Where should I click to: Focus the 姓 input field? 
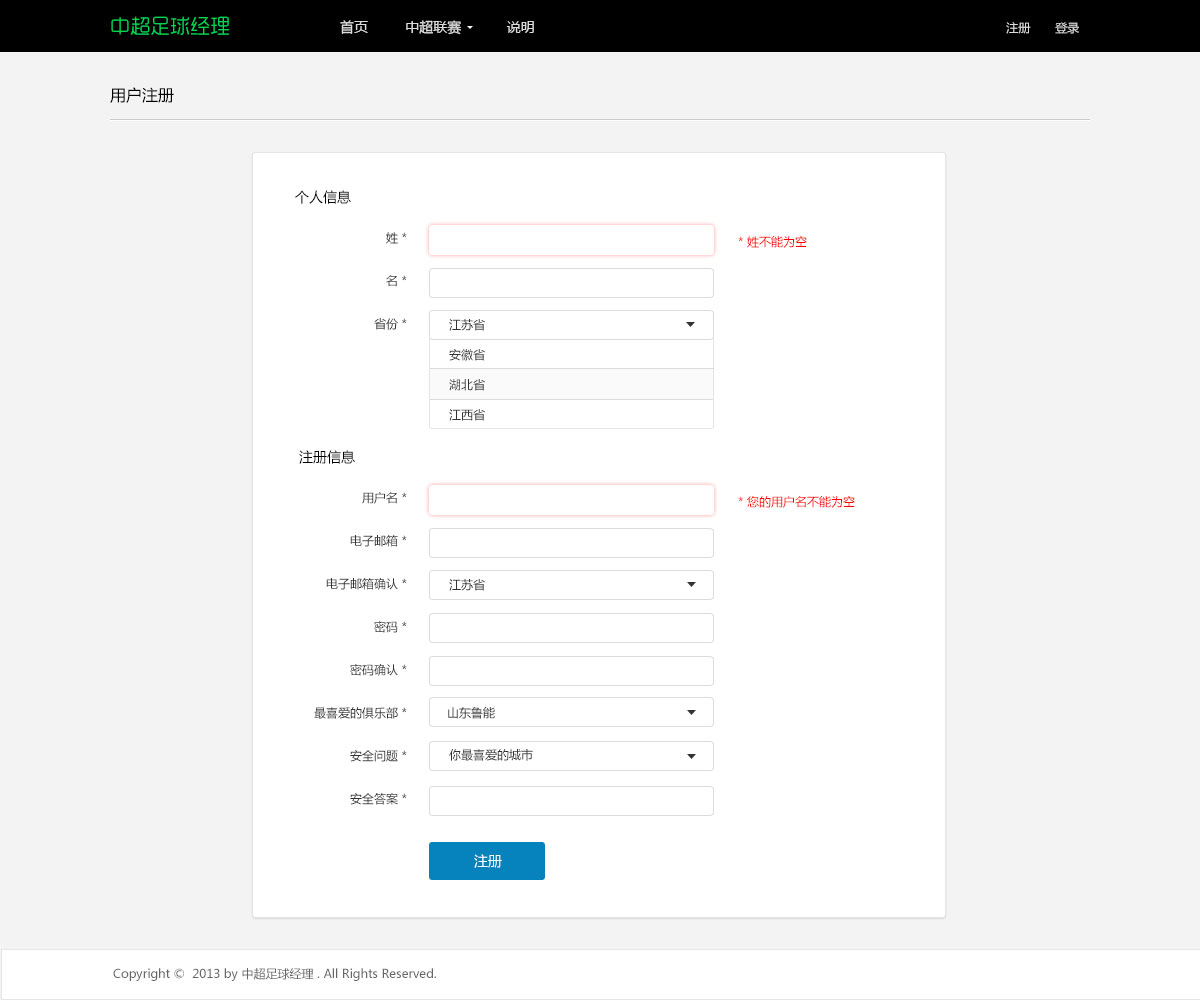pos(571,240)
